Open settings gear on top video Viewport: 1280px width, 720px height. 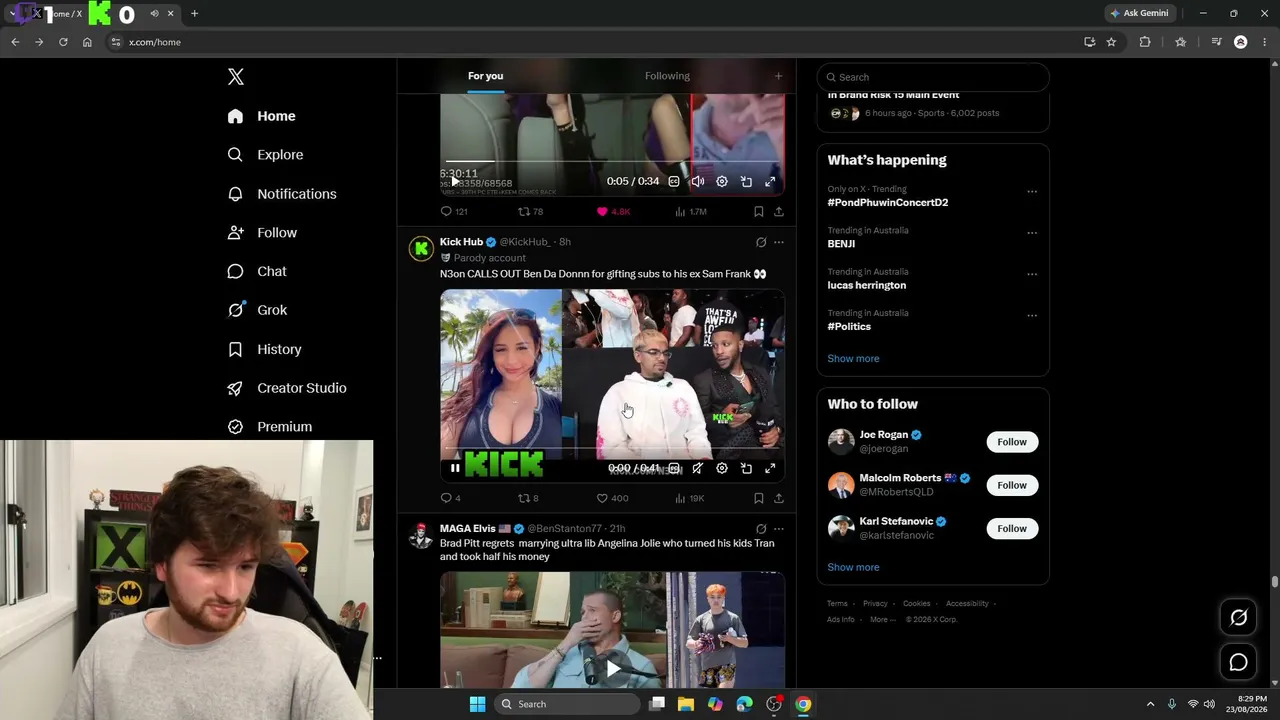(722, 182)
